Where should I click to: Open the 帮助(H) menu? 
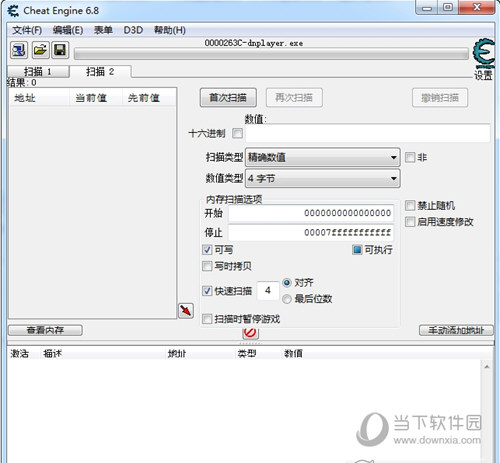170,30
